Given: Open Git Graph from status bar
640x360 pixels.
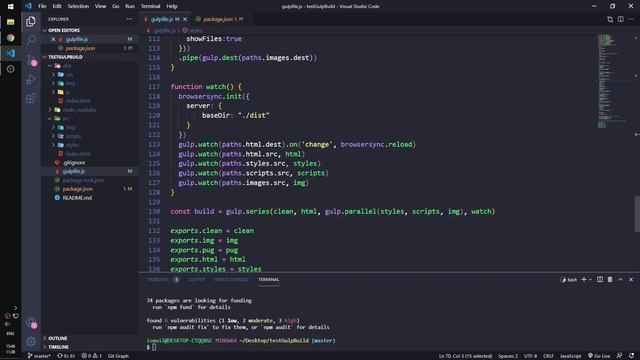Looking at the screenshot, I should [x=118, y=356].
